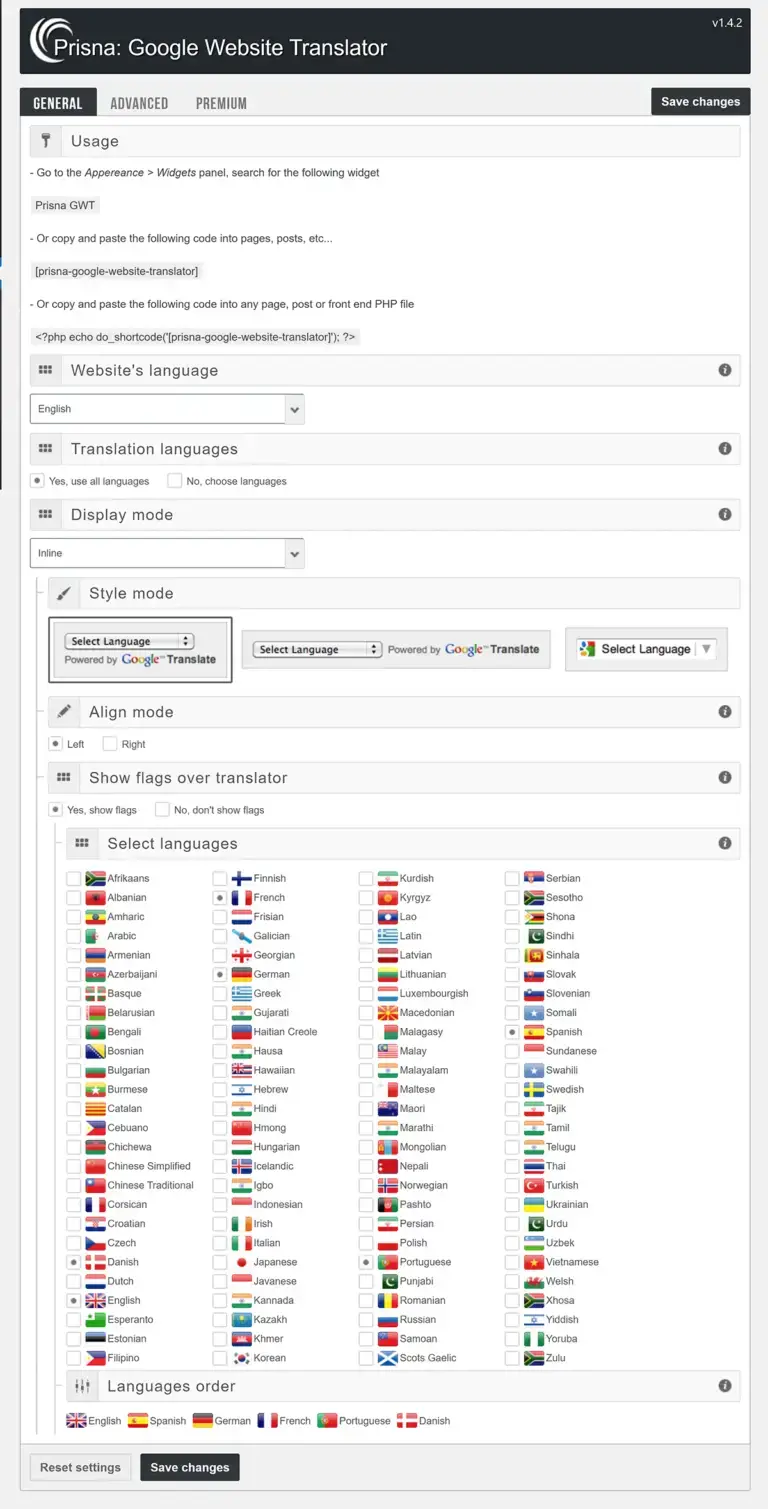Select 'No, don't show flags' option
This screenshot has width=768, height=1509.
pyautogui.click(x=162, y=810)
